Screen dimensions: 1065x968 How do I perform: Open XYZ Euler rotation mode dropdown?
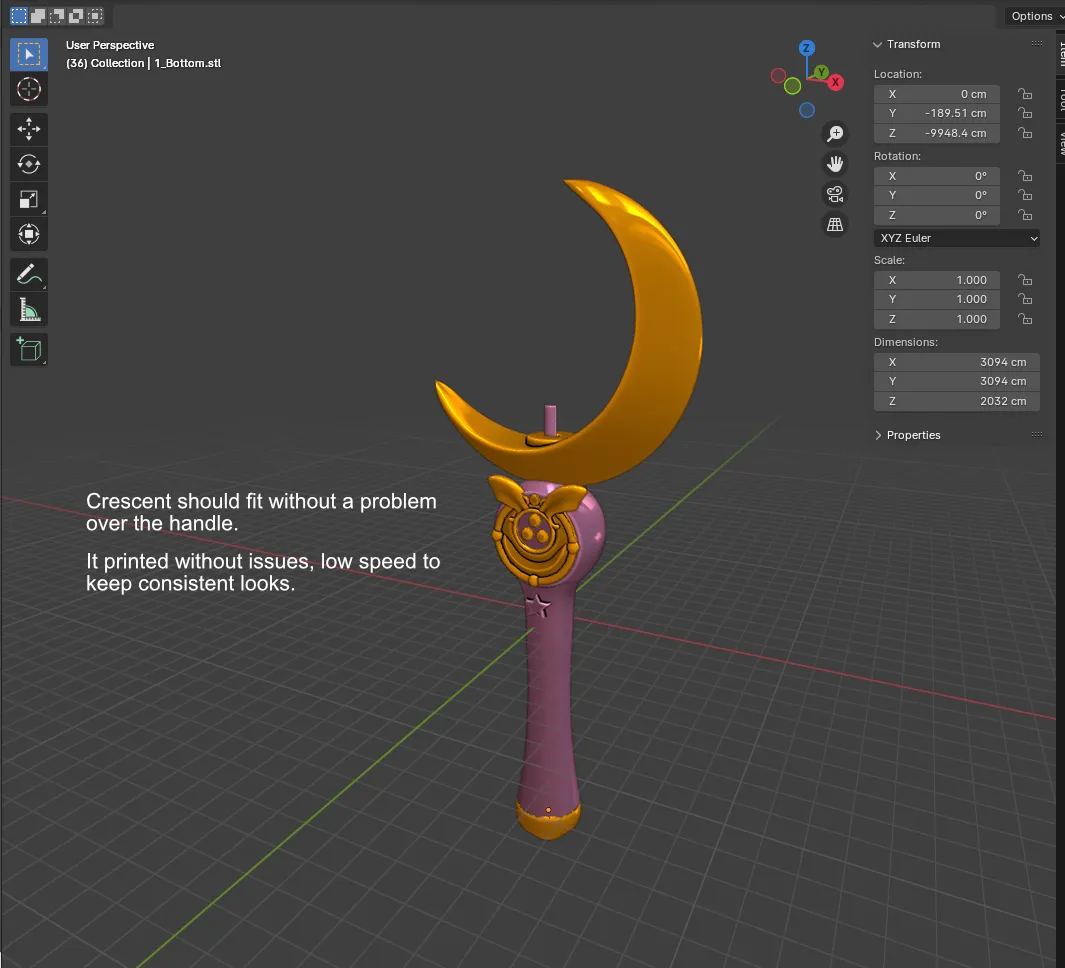point(956,238)
